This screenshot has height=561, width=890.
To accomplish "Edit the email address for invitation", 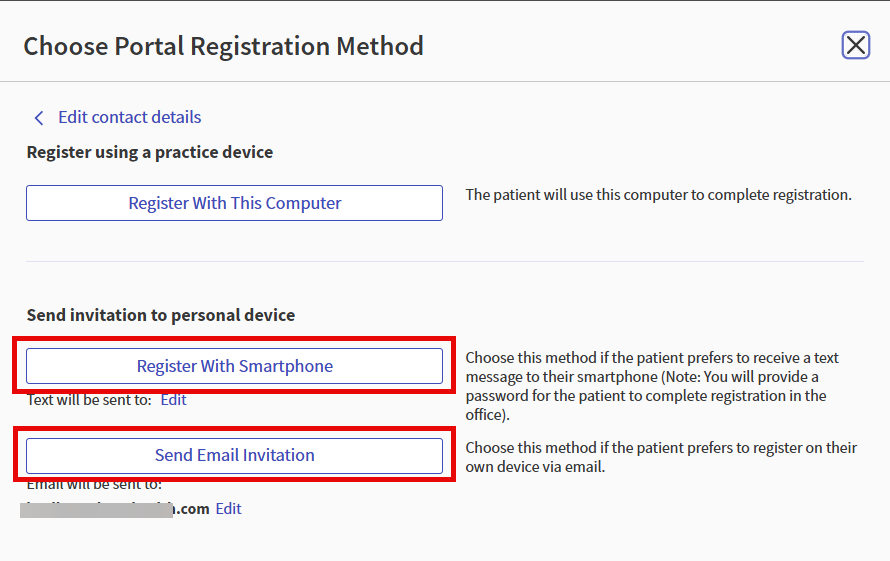I will tap(228, 509).
